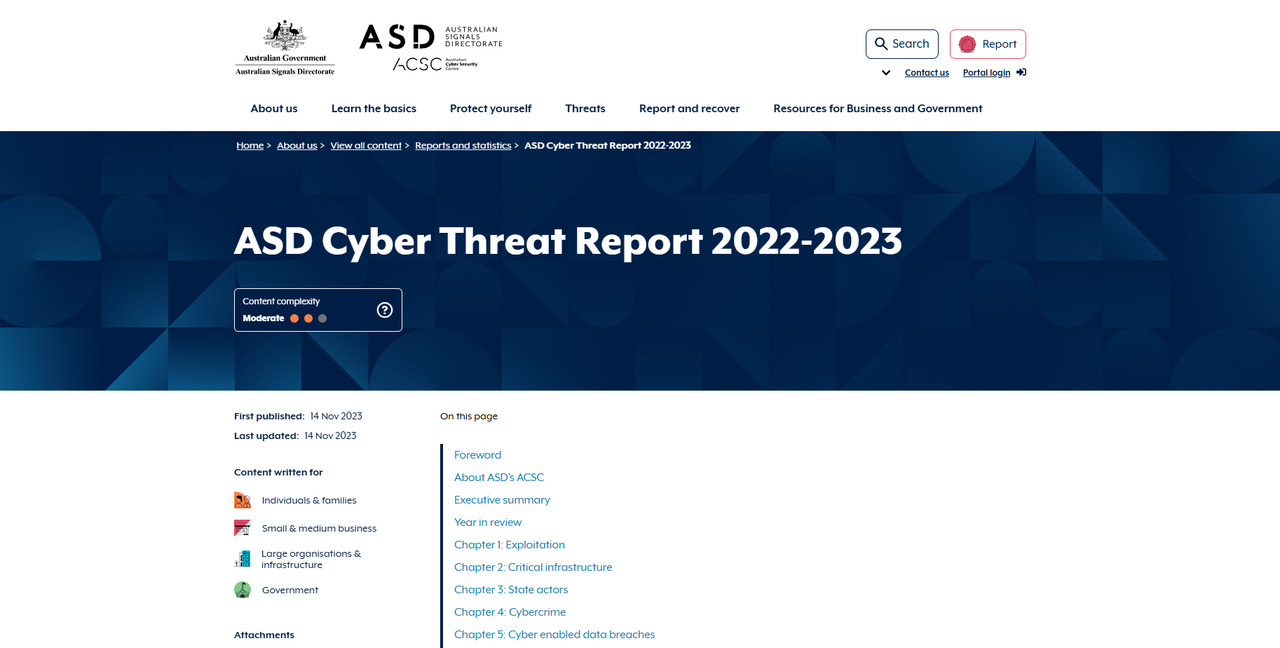Open Resources for Business and Government menu
Image resolution: width=1280 pixels, height=648 pixels.
[878, 108]
